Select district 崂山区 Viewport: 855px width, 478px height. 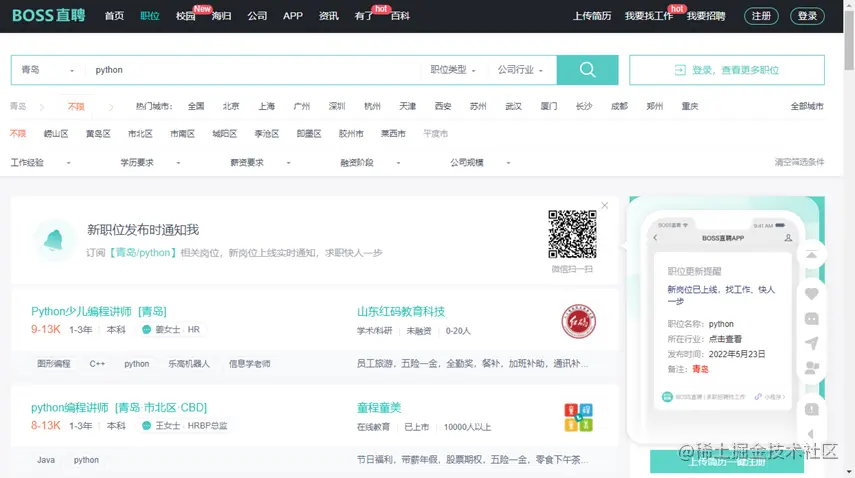(x=56, y=134)
